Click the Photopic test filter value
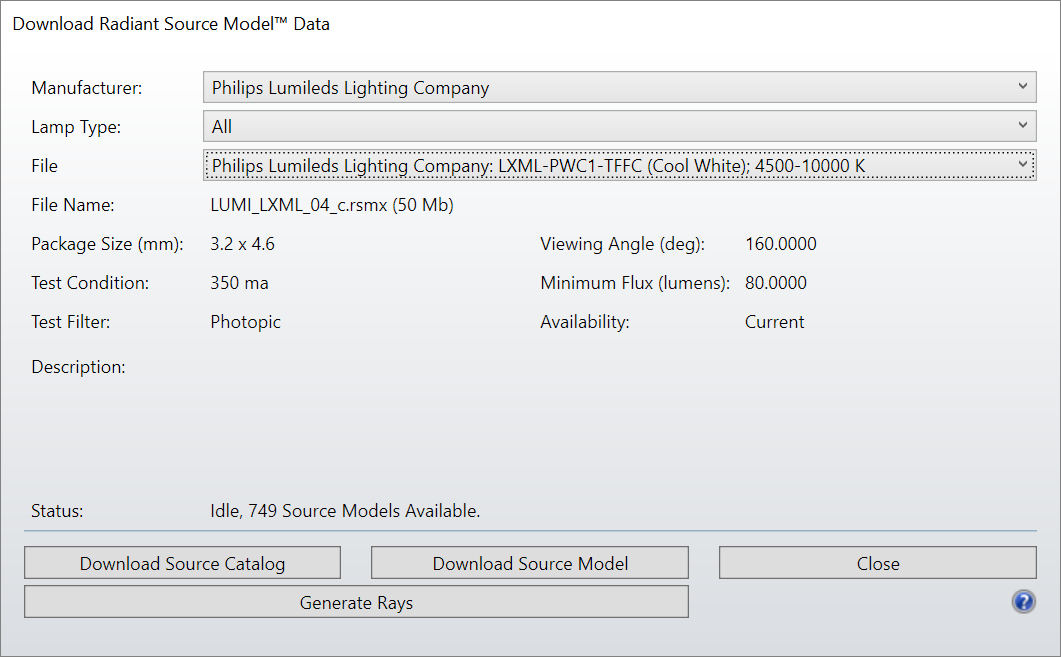 [245, 322]
